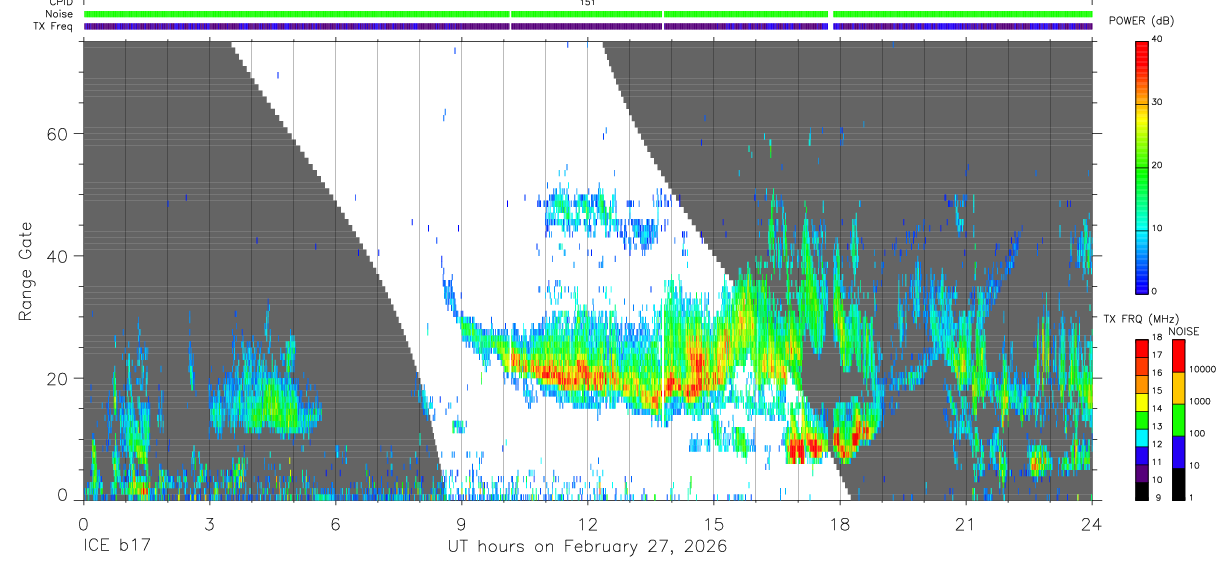The image size is (1228, 567).
Task: Click the '40' tick on POWER colorbar
Action: (x=1158, y=39)
